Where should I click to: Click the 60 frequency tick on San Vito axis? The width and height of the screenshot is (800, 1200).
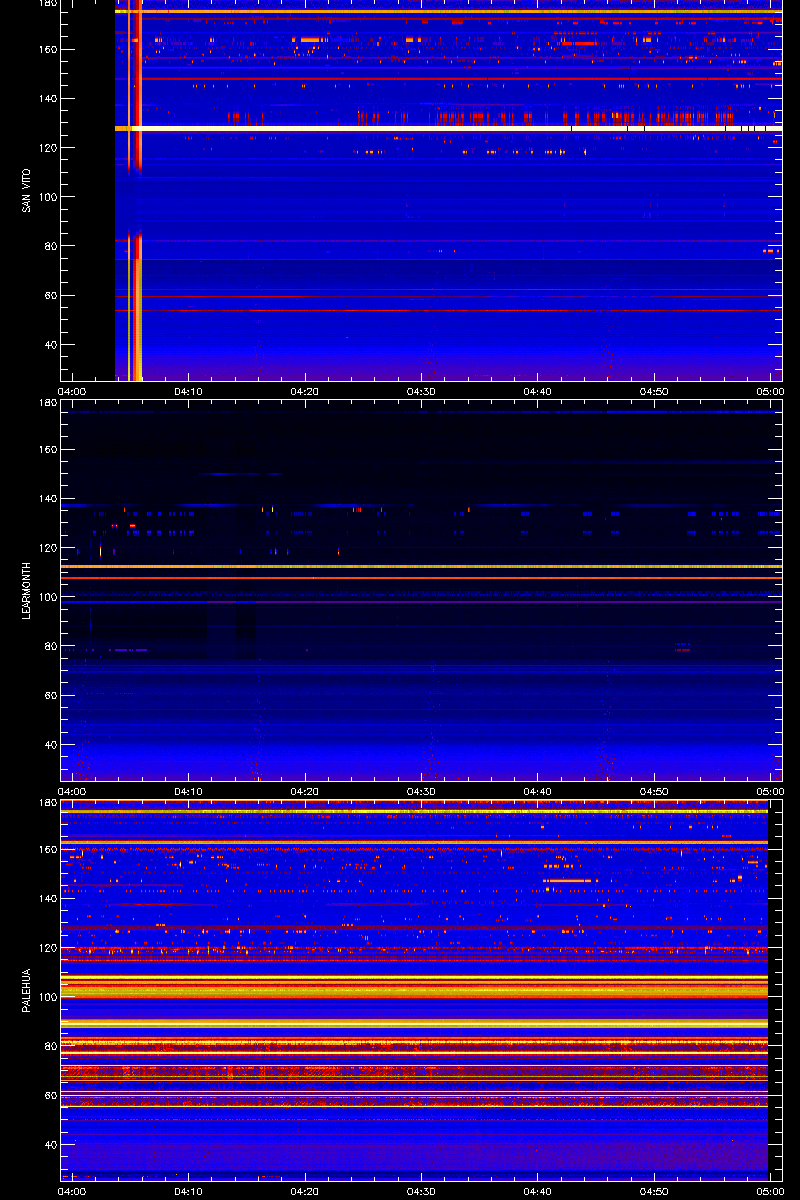[50, 296]
